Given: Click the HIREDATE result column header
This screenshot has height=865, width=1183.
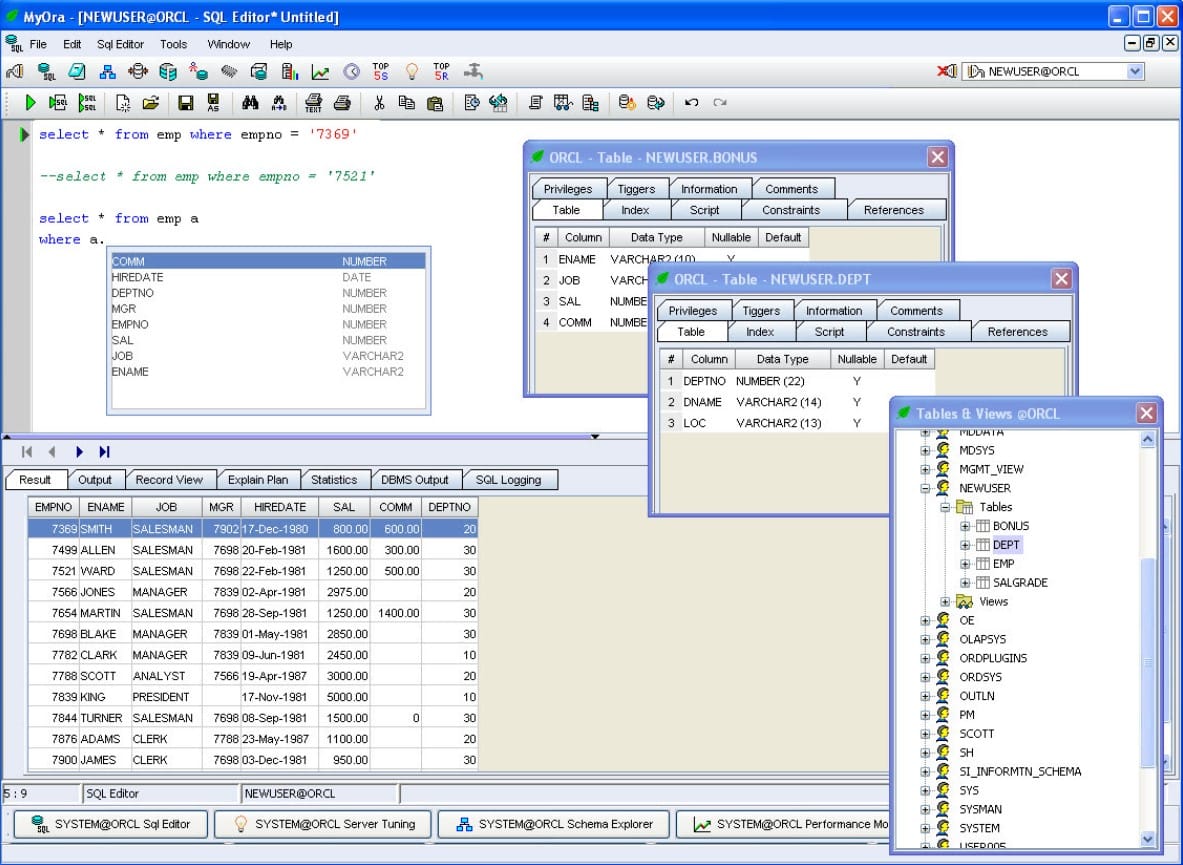Looking at the screenshot, I should 280,508.
